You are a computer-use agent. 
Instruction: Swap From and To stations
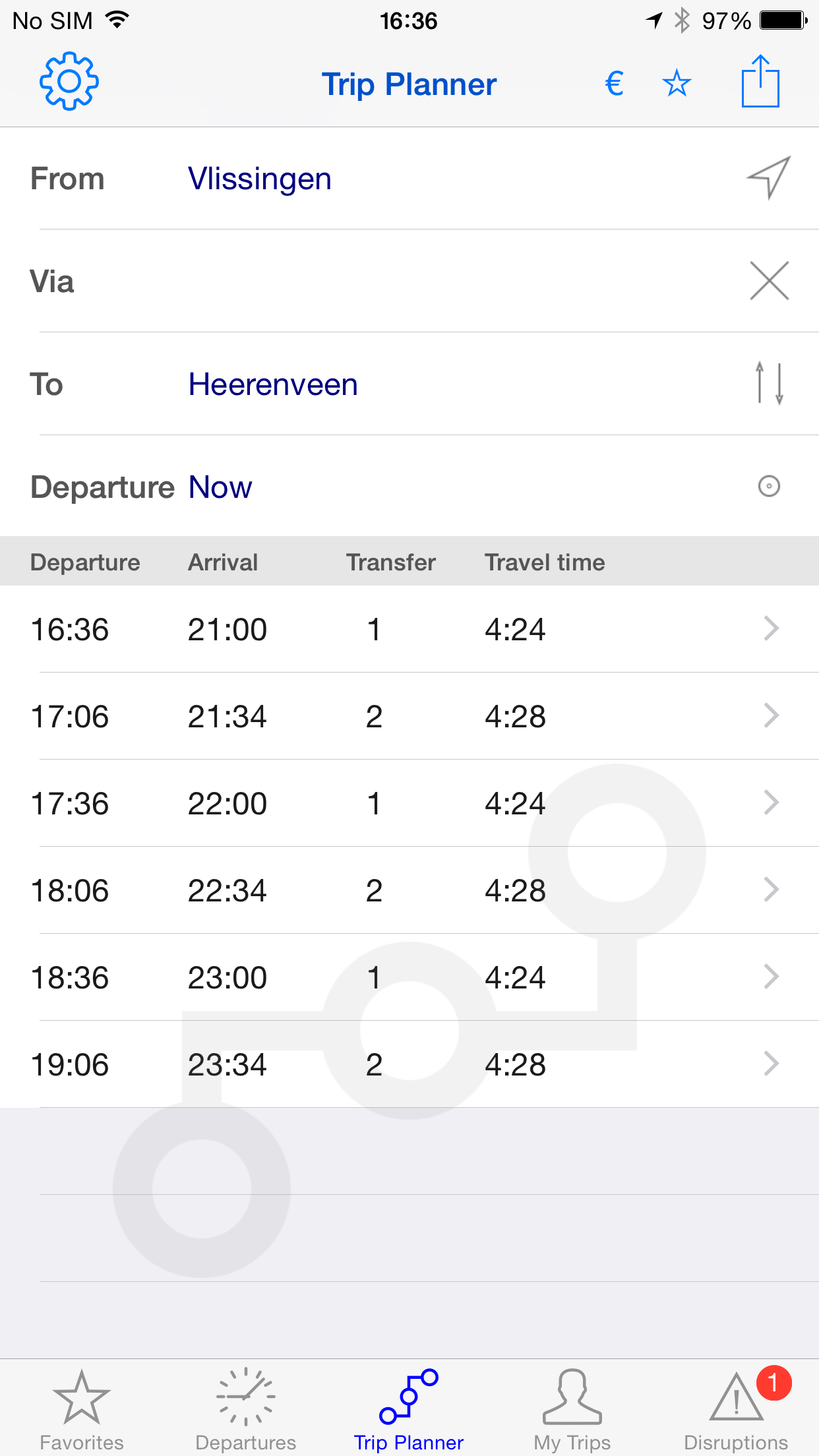tap(769, 383)
